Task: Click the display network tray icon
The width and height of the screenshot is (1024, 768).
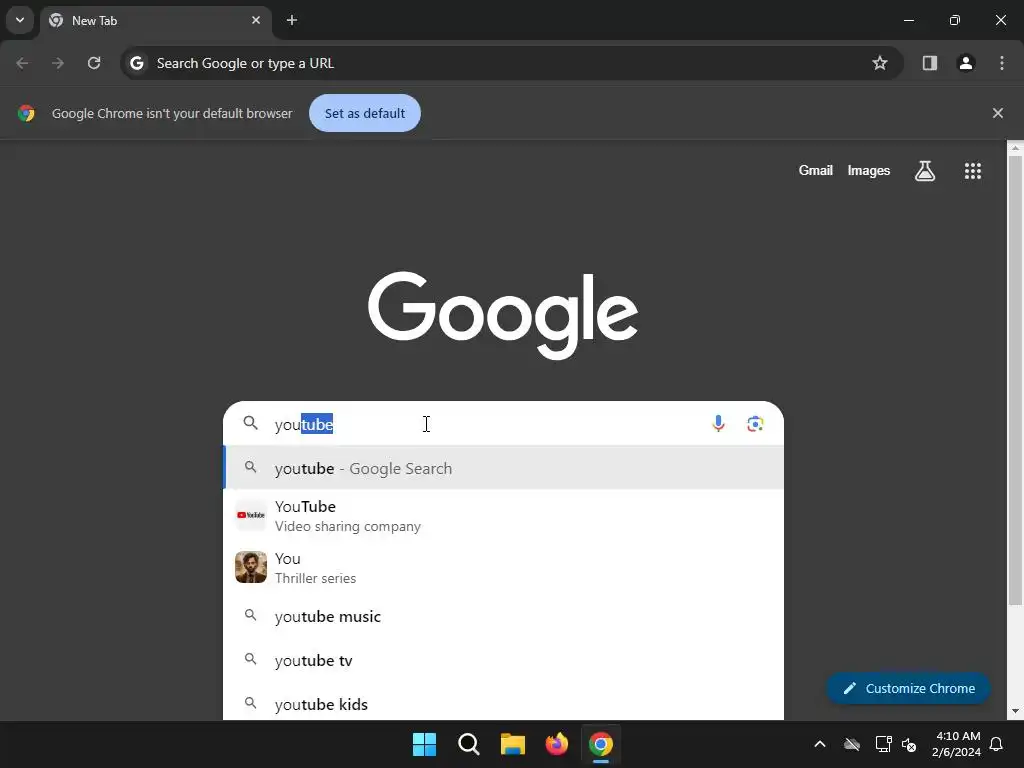Action: click(x=883, y=744)
